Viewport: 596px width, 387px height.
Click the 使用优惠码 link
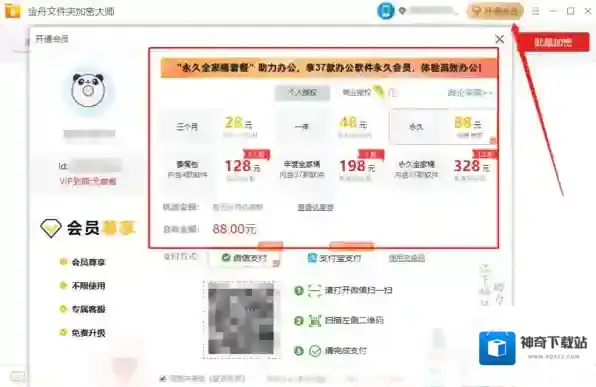(406, 259)
